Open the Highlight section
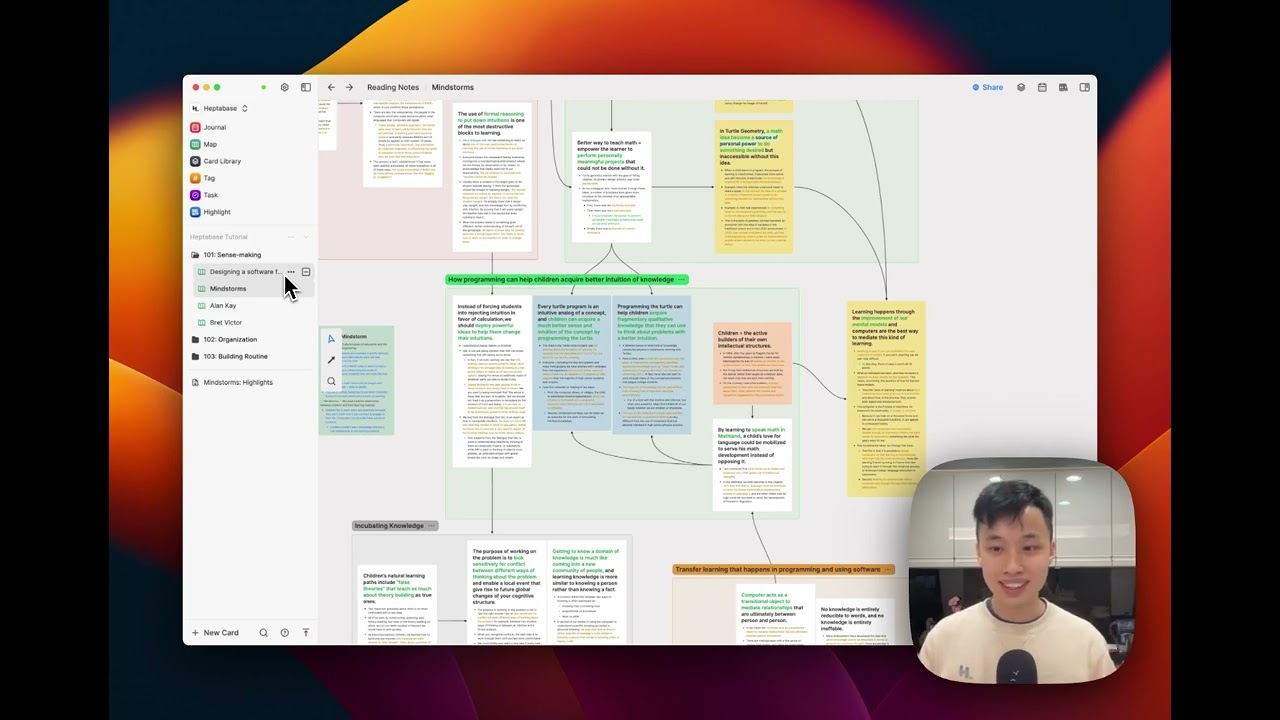The image size is (1280, 720). 216,212
